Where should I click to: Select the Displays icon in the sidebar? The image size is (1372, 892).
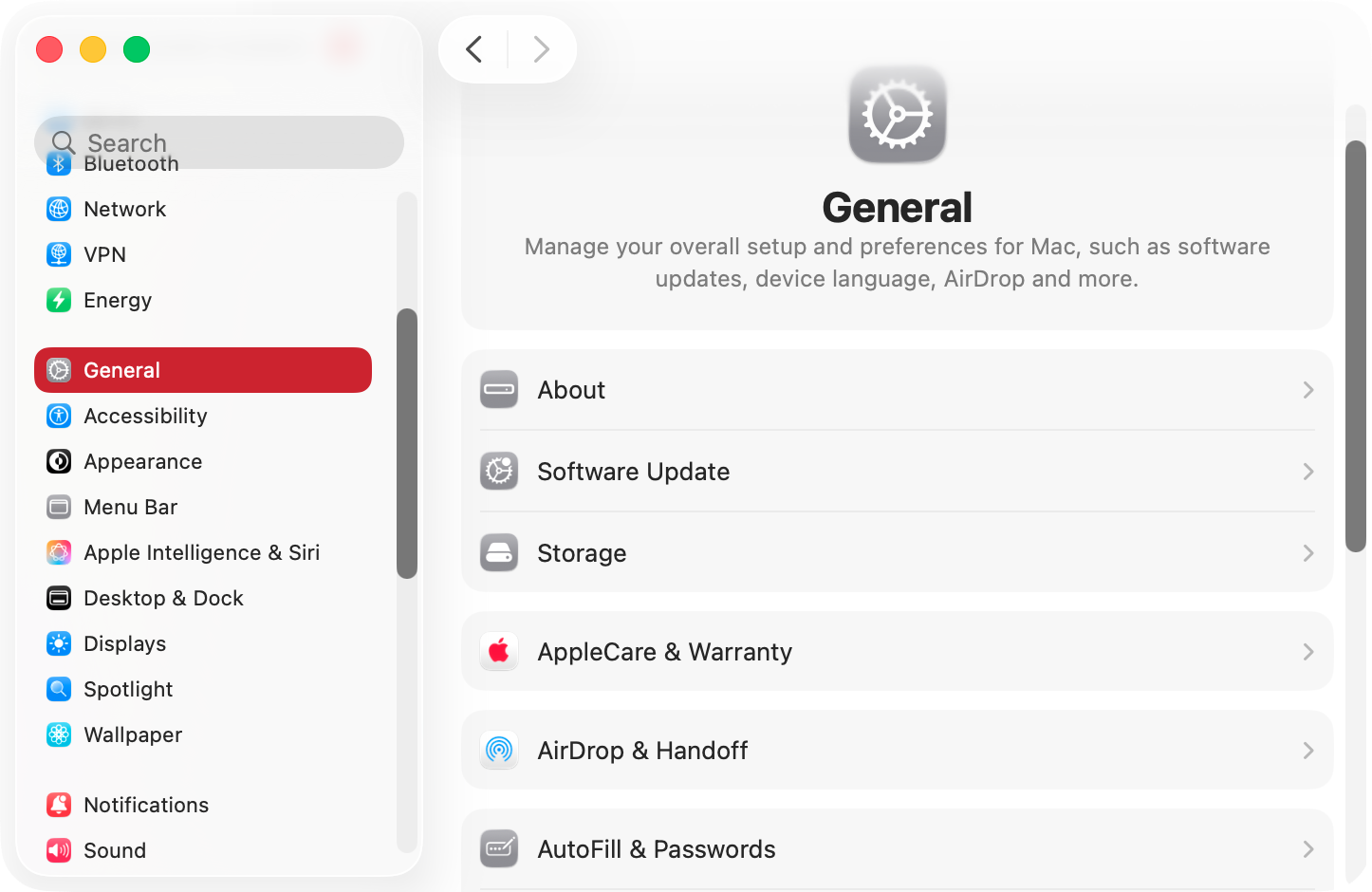point(59,643)
